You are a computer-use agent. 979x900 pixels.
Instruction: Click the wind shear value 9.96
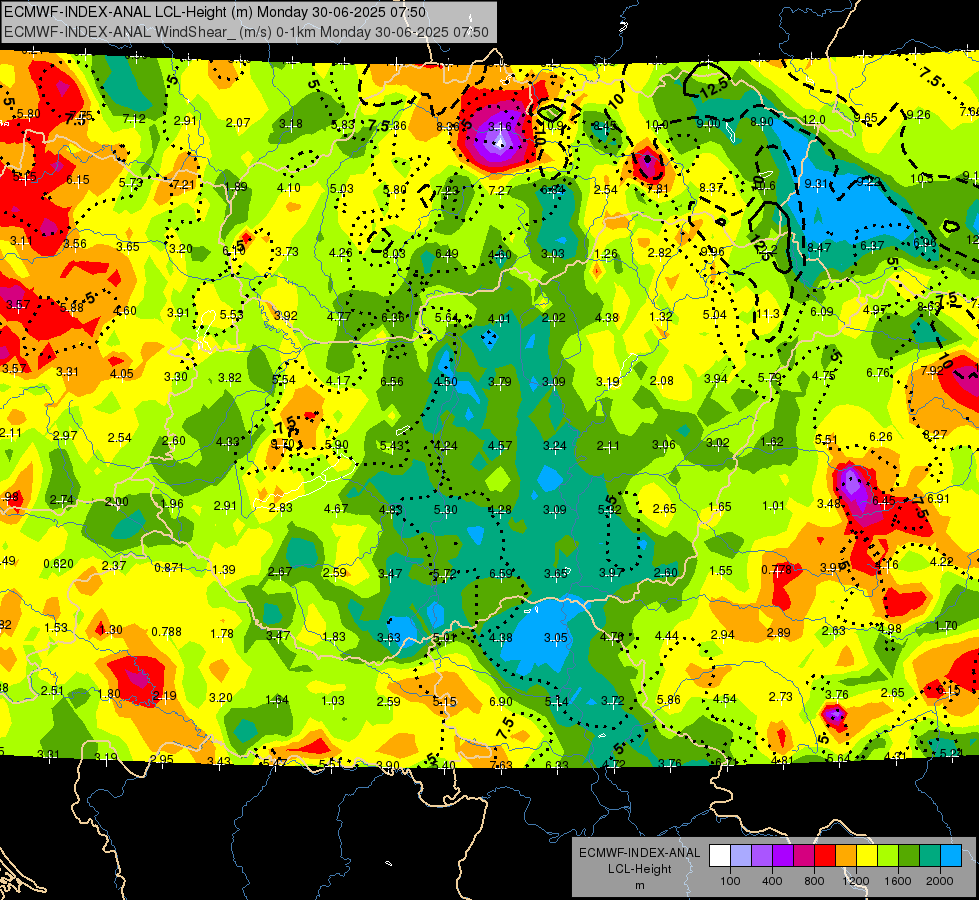click(x=712, y=252)
